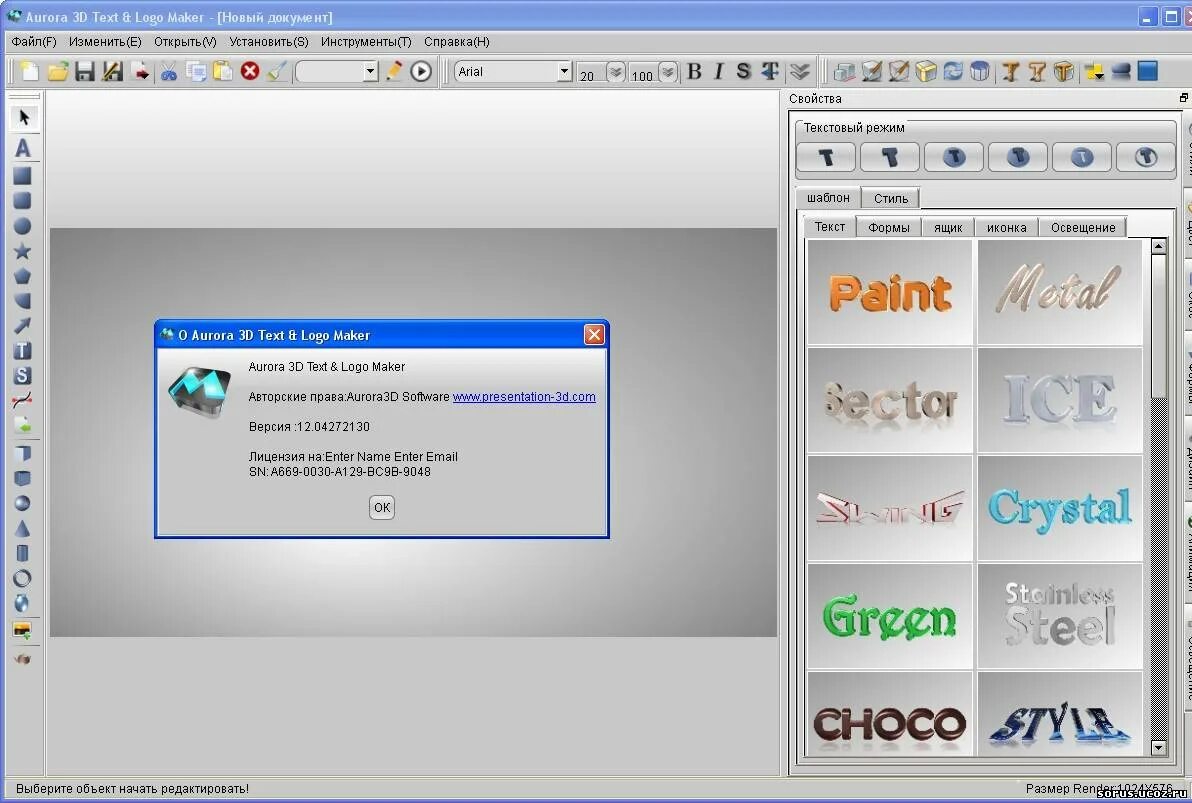Add a cylinder from the left toolbar
Viewport: 1192px width, 803px height.
(x=23, y=554)
